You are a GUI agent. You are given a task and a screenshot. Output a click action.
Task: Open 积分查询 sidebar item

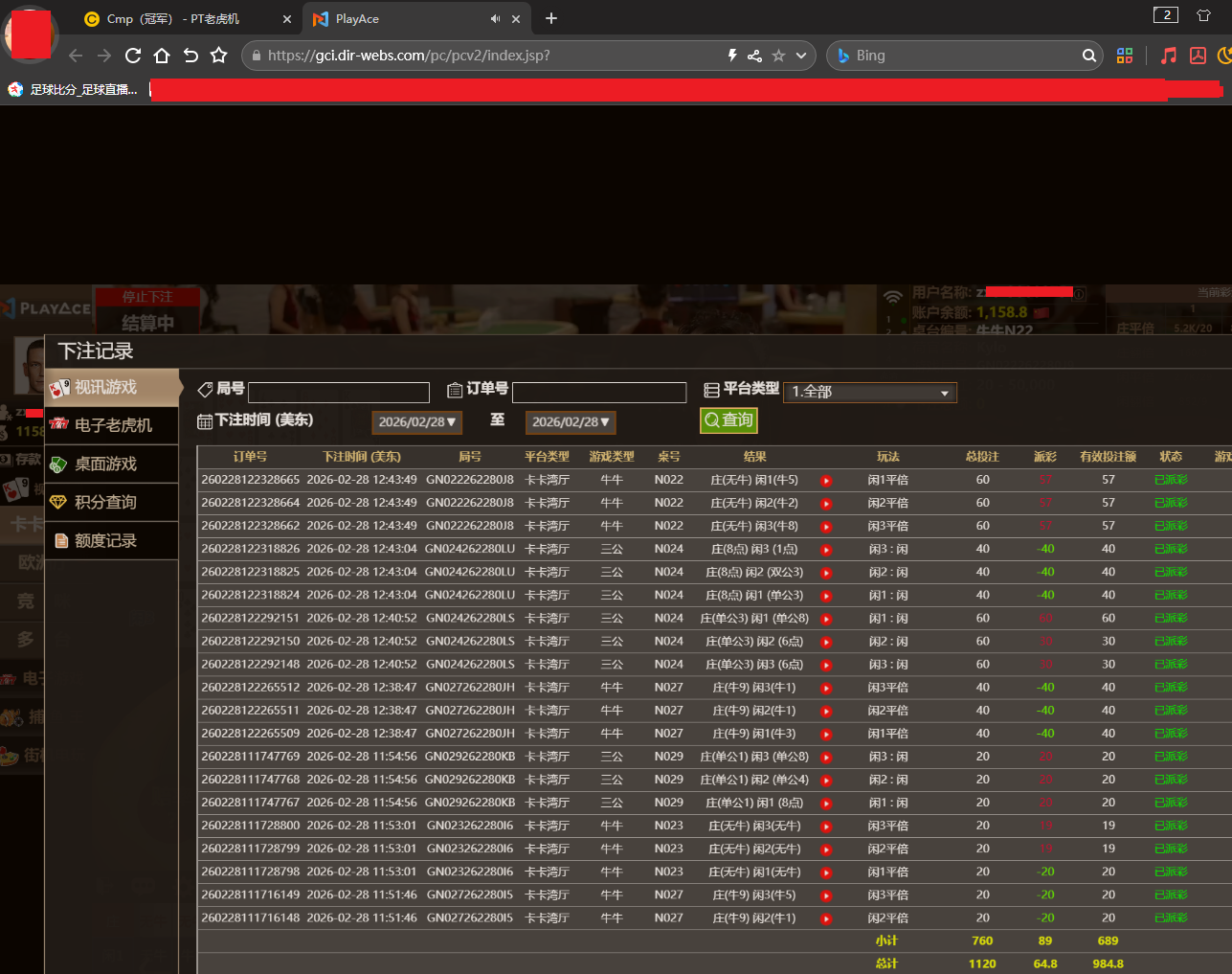(105, 502)
